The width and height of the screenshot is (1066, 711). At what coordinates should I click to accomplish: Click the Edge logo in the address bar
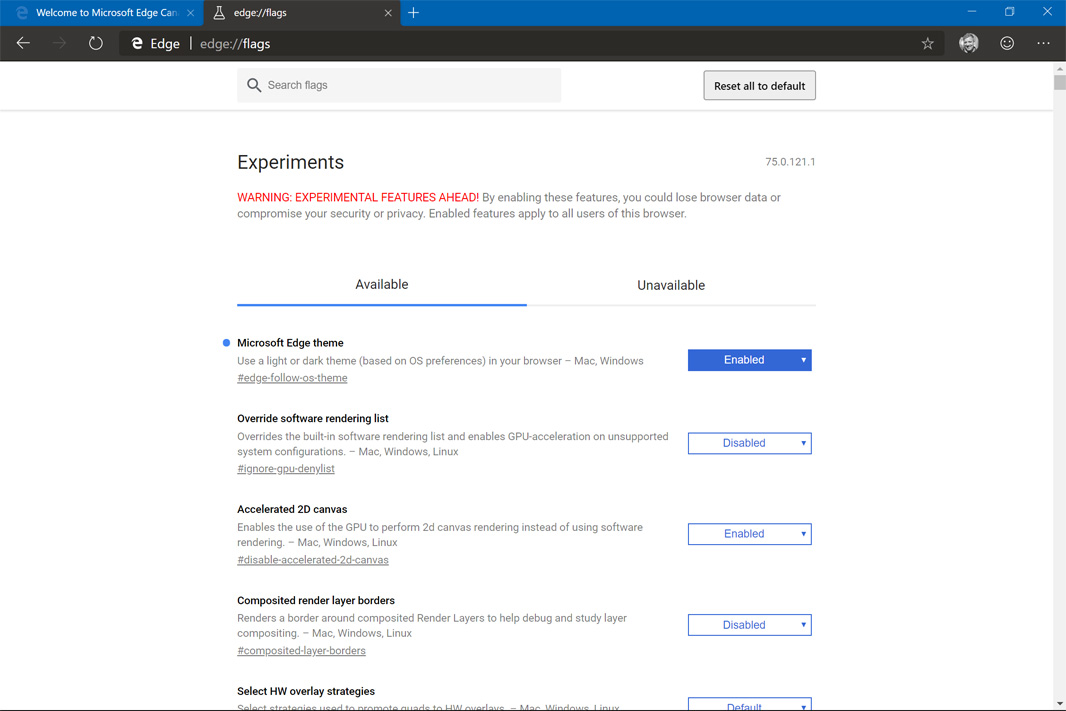(138, 43)
